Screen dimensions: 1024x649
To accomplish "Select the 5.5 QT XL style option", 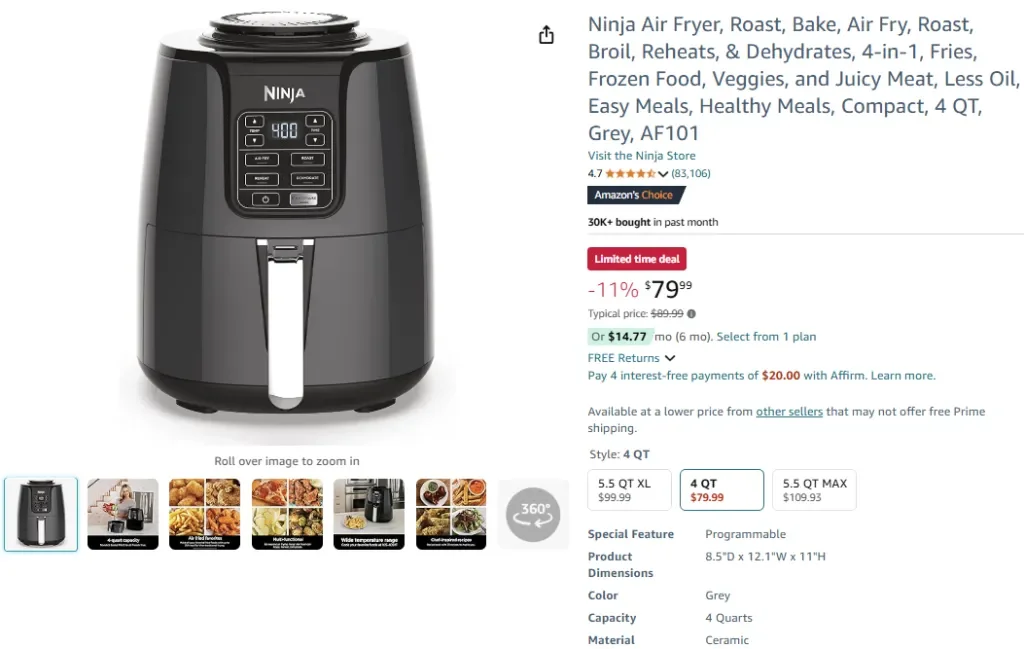I will tap(630, 490).
